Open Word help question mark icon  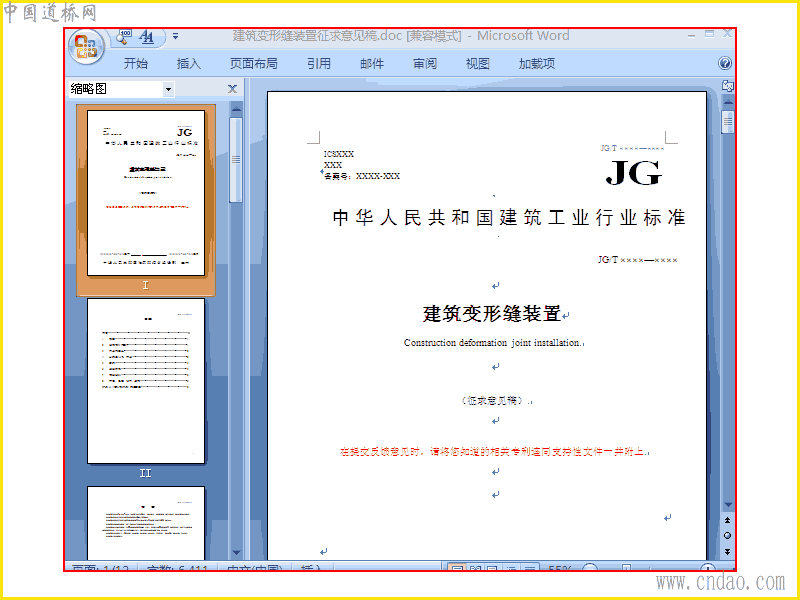click(724, 63)
